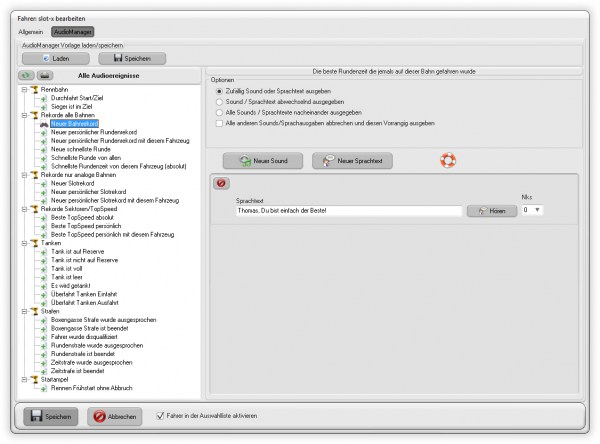Select 'Sound / Sprachtext abwechselnd ausgegeben' option
Viewport: 600px width, 444px height.
(x=220, y=102)
